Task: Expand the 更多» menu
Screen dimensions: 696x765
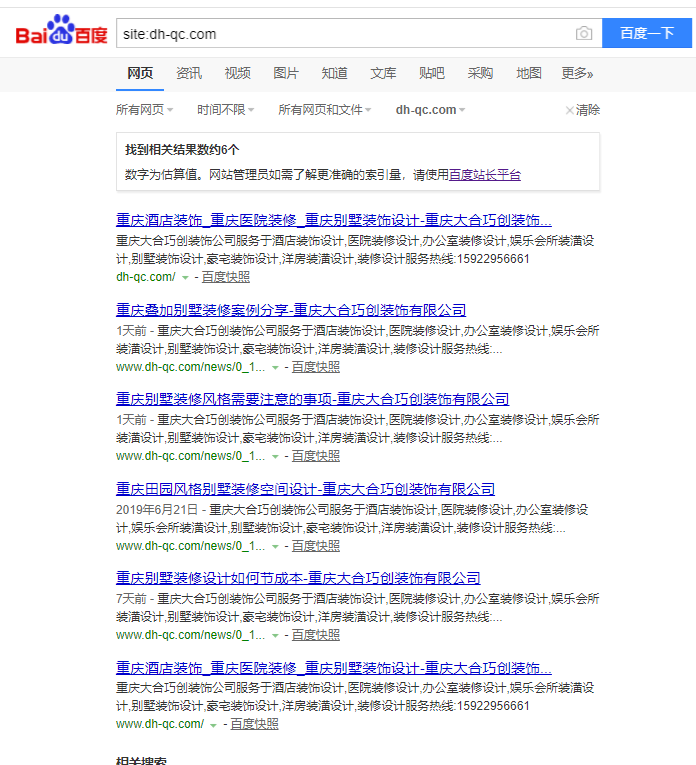Action: [577, 73]
